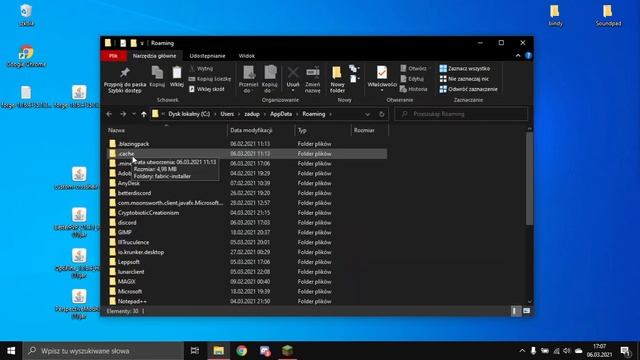Image resolution: width=640 pixels, height=360 pixels.
Task: Click Kopiuj ścieżkę in ribbon
Action: point(210,79)
